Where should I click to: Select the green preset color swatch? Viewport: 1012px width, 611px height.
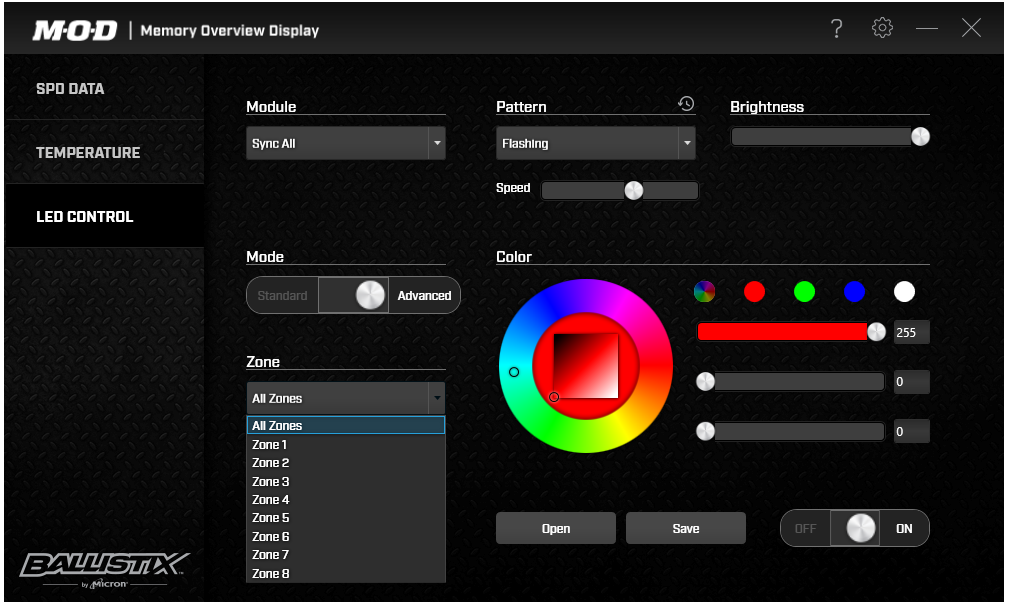(x=804, y=292)
